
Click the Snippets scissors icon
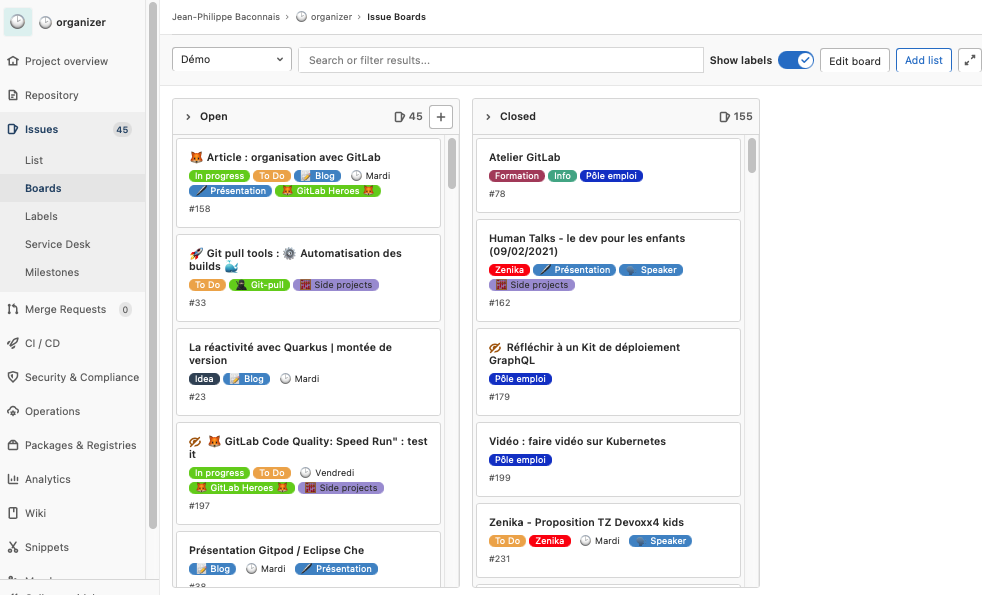point(13,547)
